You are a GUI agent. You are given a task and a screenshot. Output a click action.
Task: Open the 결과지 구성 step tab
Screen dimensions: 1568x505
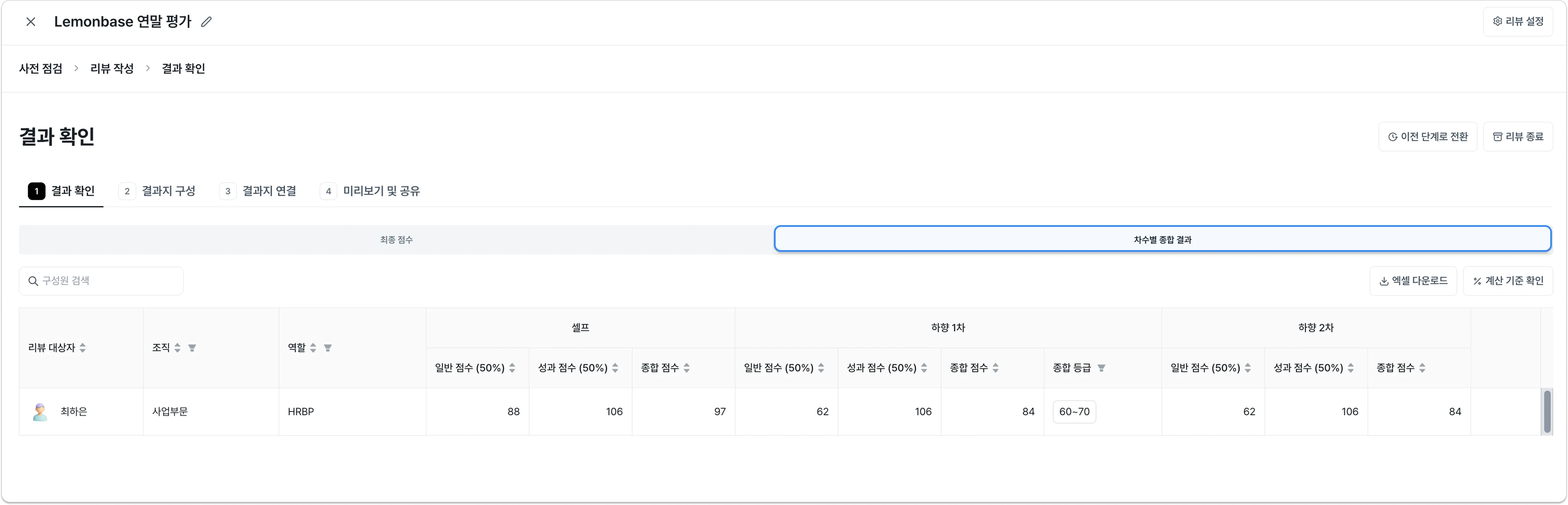coord(157,191)
